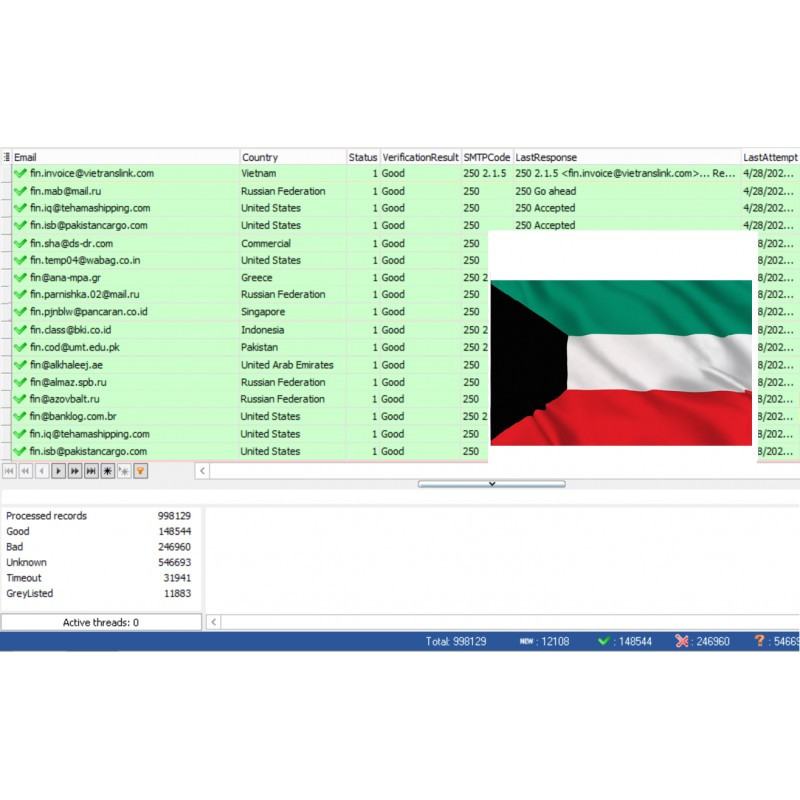Click the Kuwait flag image
This screenshot has height=800, width=800.
tap(620, 362)
